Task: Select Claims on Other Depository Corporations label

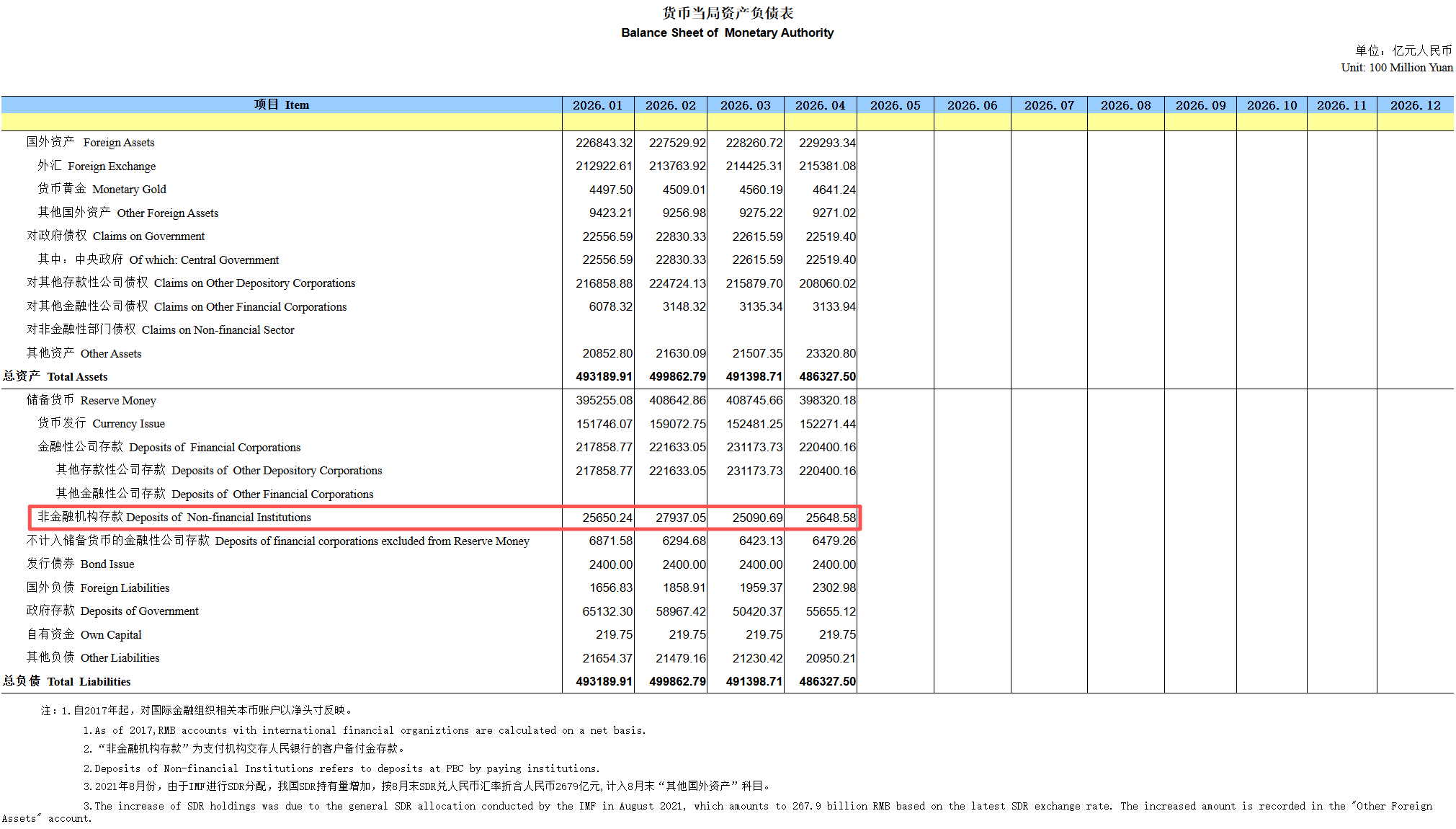Action: (191, 283)
